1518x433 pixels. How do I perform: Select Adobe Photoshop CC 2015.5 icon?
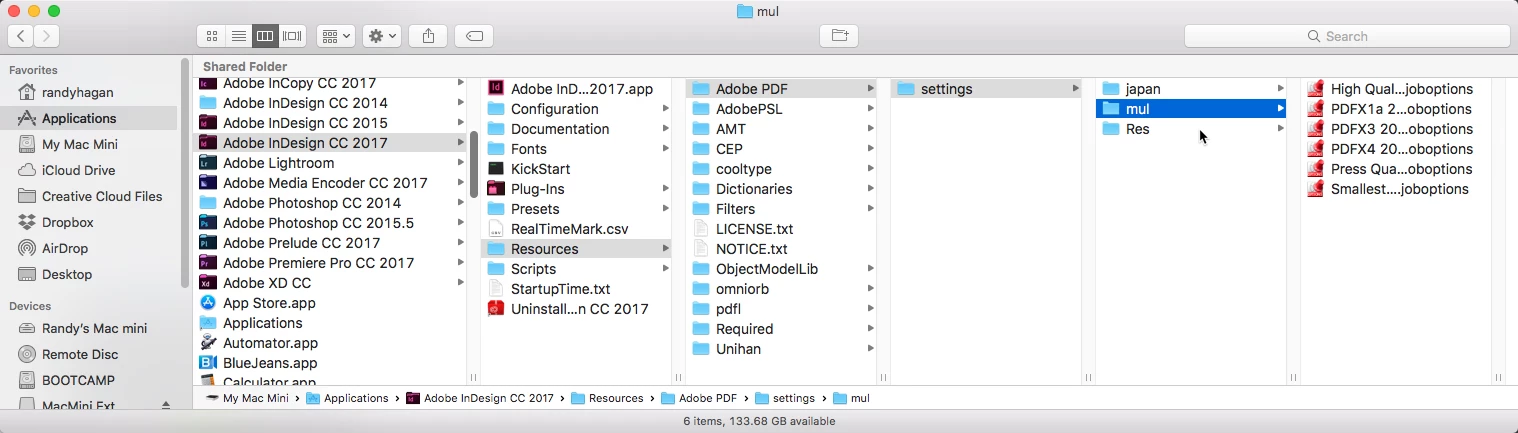208,223
